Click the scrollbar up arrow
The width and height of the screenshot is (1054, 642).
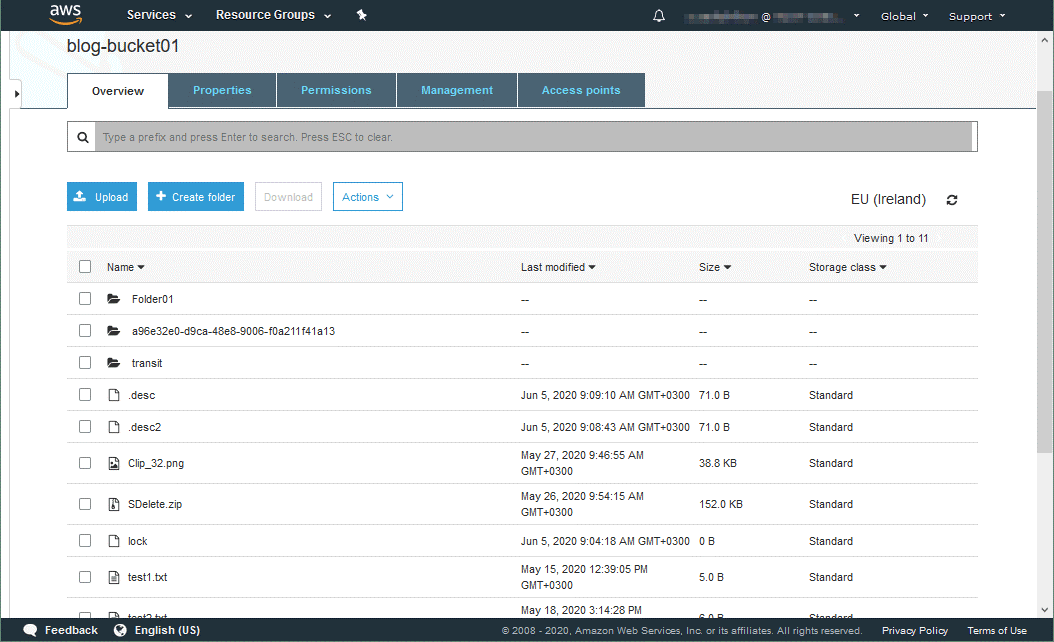coord(1045,40)
